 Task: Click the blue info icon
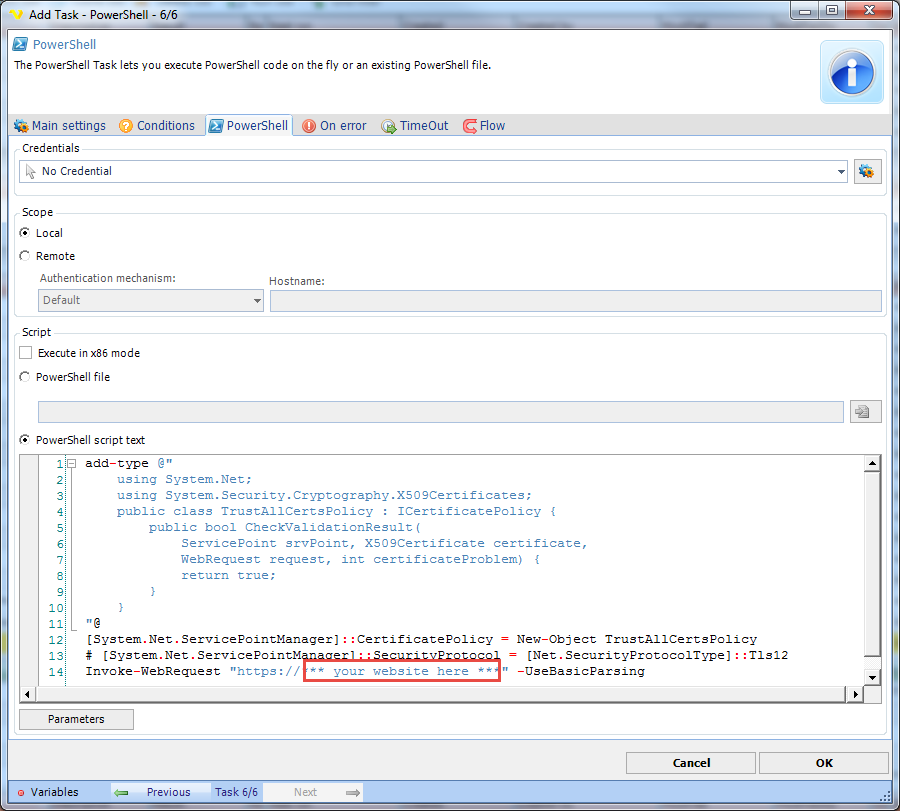click(851, 72)
